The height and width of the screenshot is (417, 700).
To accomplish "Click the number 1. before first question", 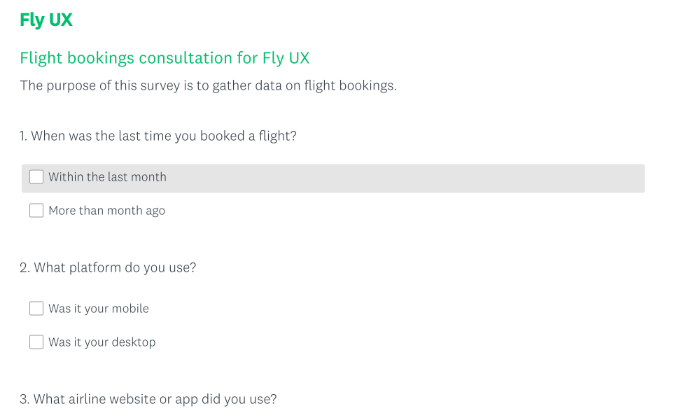I will (x=23, y=136).
